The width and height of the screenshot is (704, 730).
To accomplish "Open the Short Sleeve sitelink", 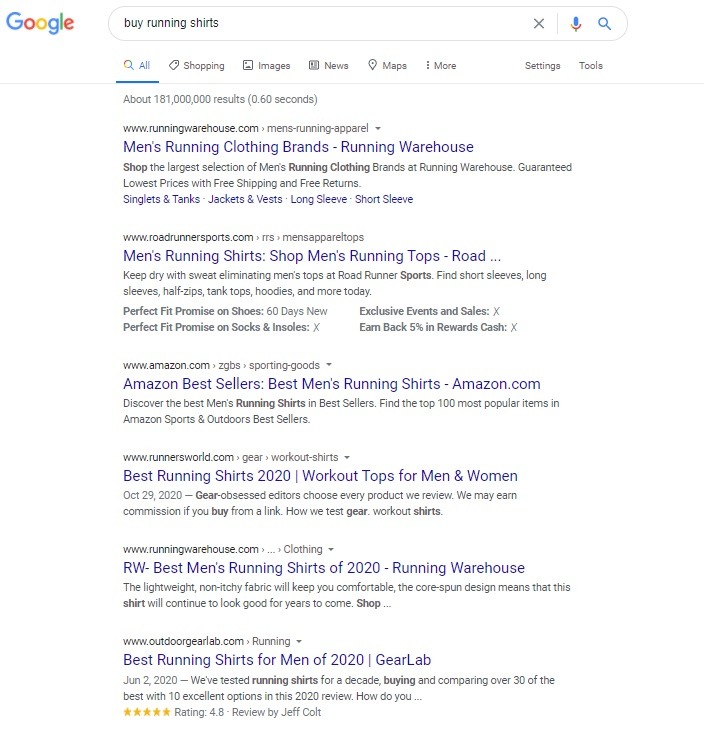I will (x=384, y=199).
